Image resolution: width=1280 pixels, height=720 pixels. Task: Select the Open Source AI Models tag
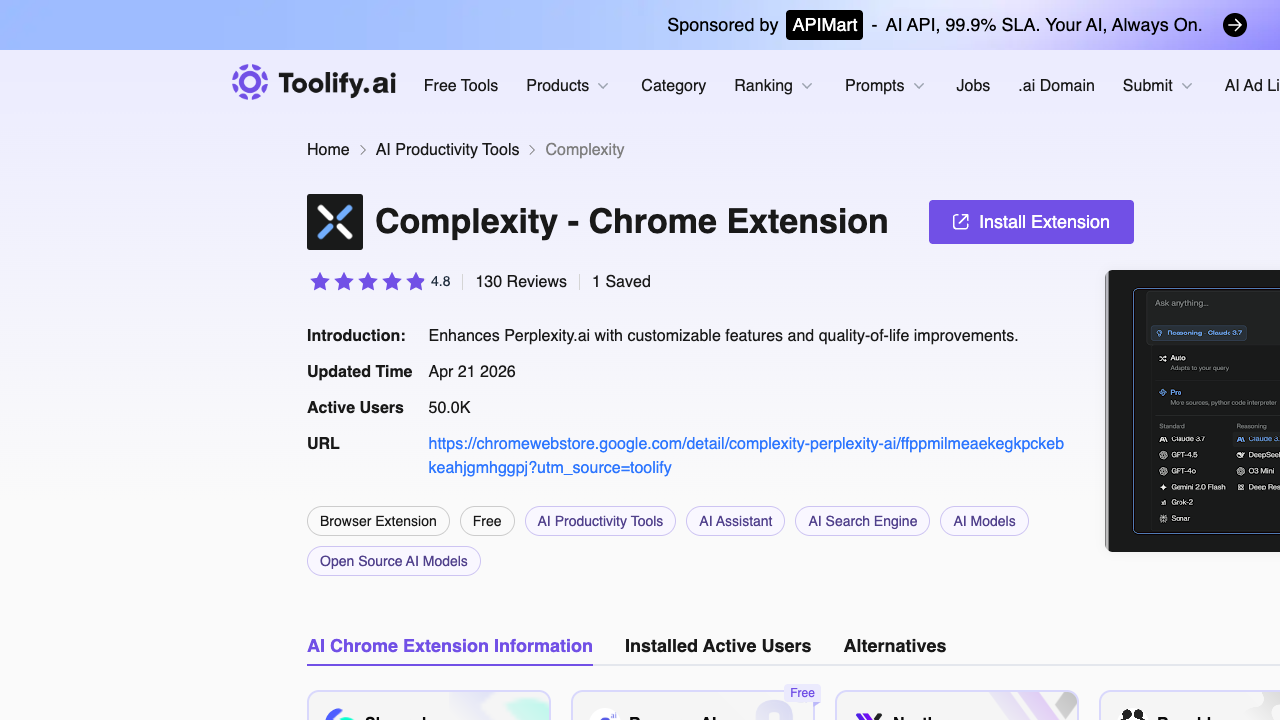click(394, 561)
